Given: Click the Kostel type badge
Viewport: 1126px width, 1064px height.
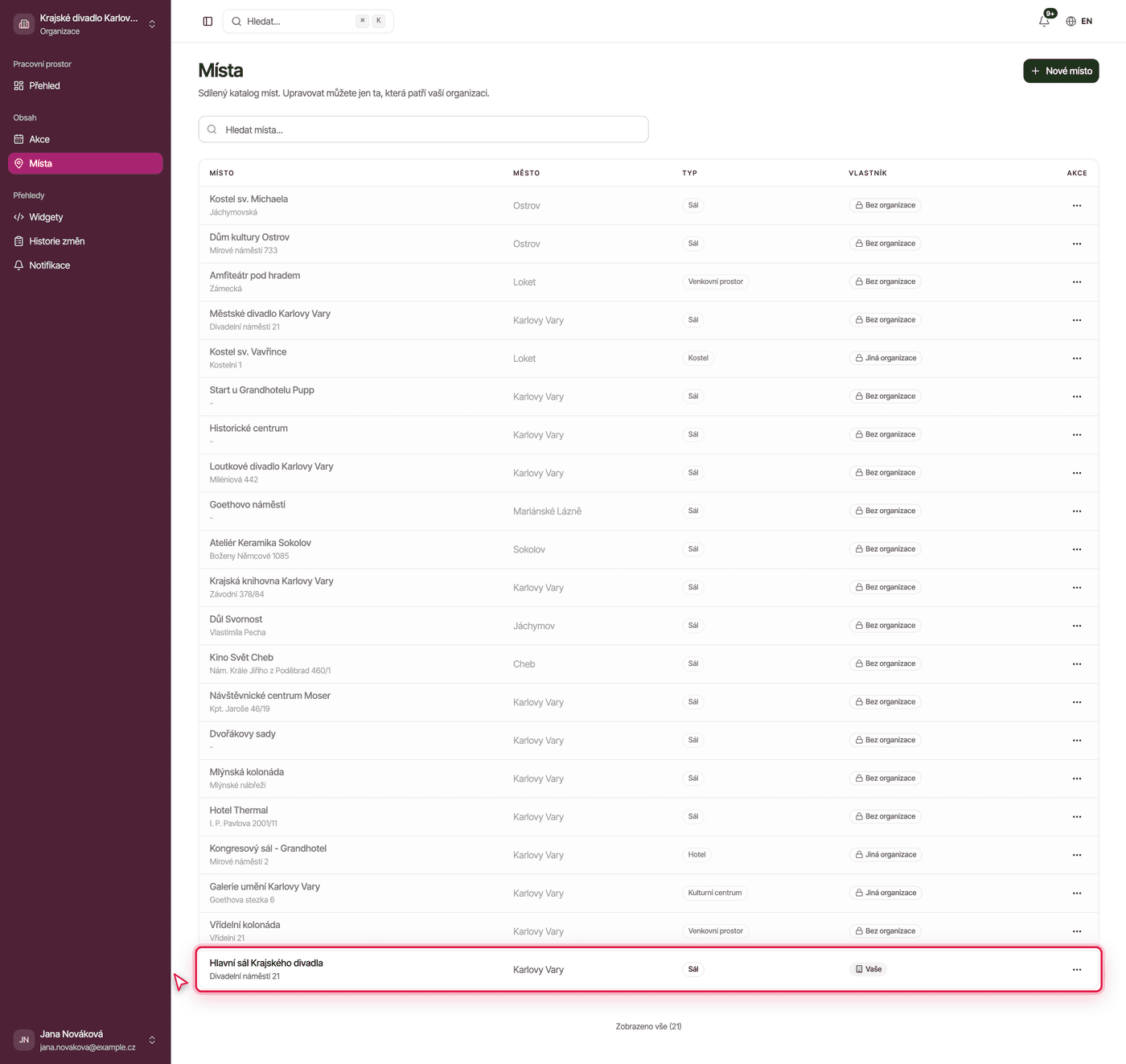Looking at the screenshot, I should tap(698, 358).
